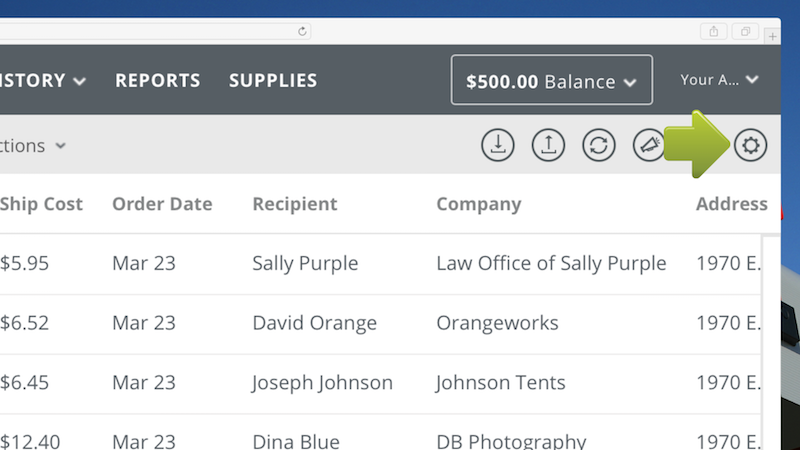Sort by the Recipient column header

(295, 204)
